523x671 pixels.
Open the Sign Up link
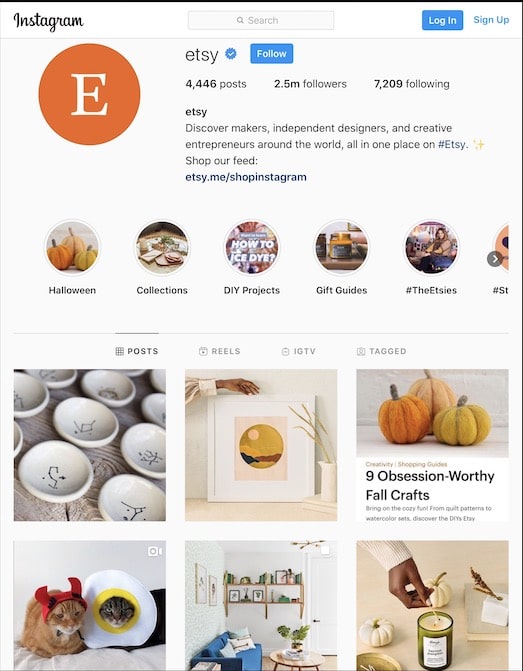pos(491,20)
